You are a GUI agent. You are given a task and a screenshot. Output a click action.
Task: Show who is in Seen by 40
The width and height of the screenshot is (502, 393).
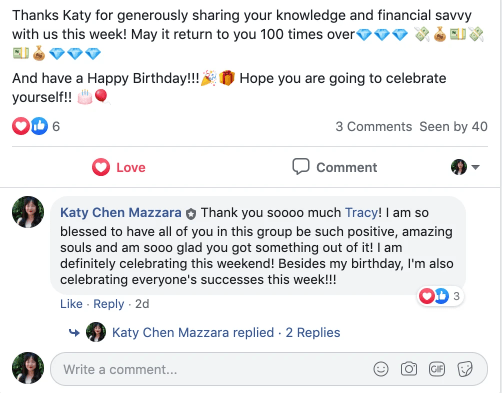pos(453,126)
